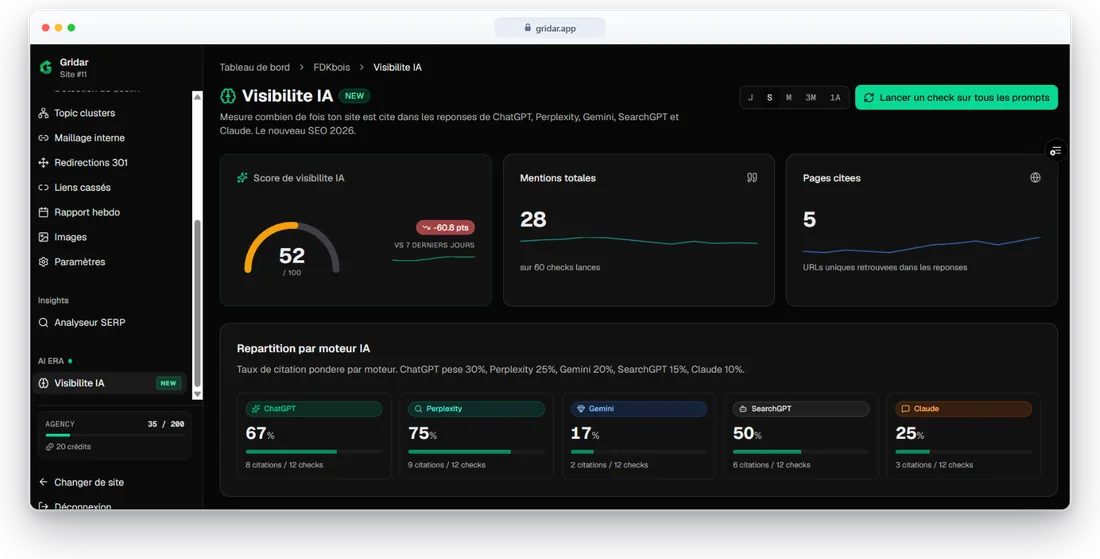The height and width of the screenshot is (559, 1100).
Task: Click the Rapport hebdo calendar icon
Action: point(43,212)
